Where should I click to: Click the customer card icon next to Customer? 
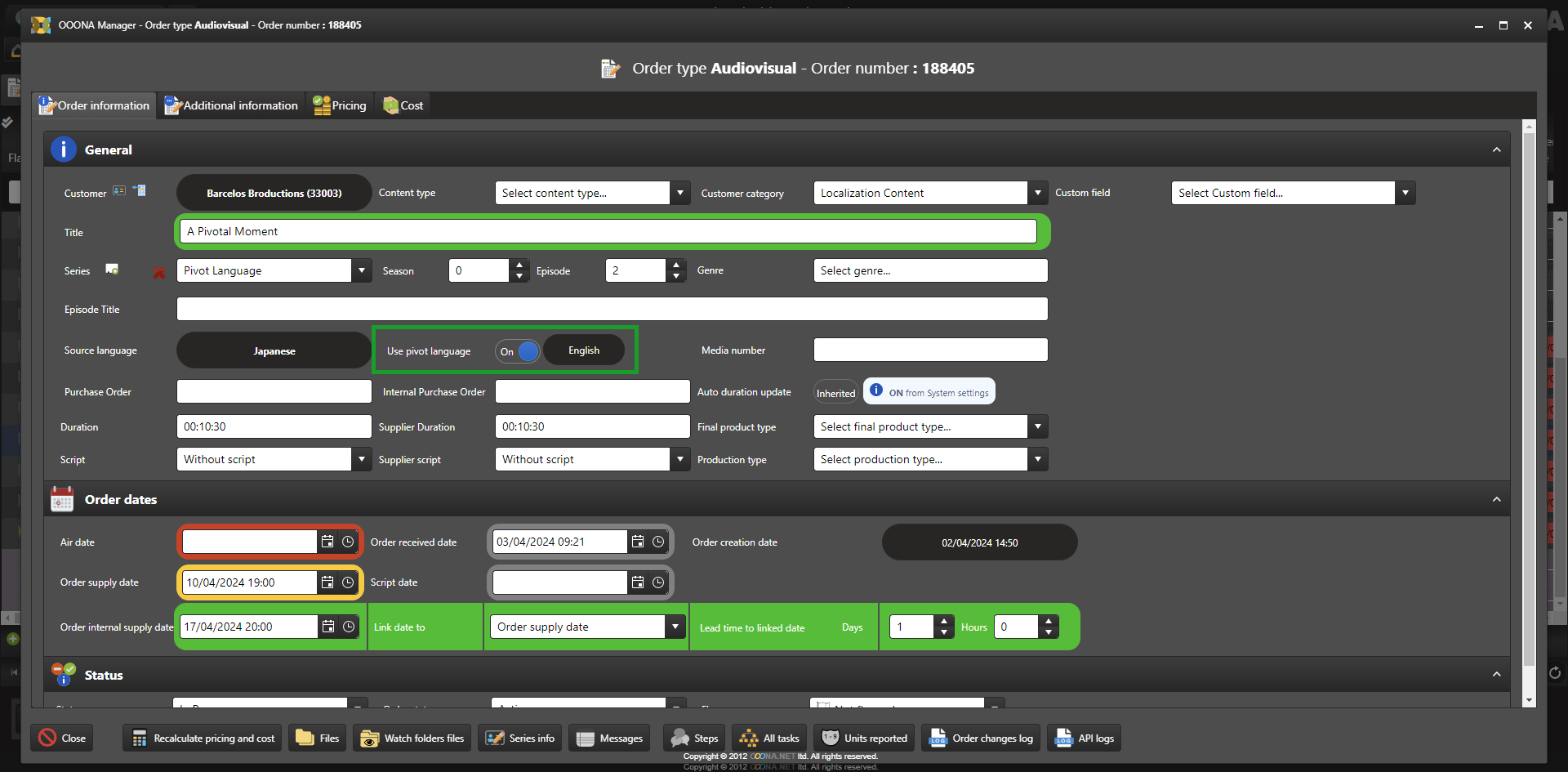[x=119, y=191]
